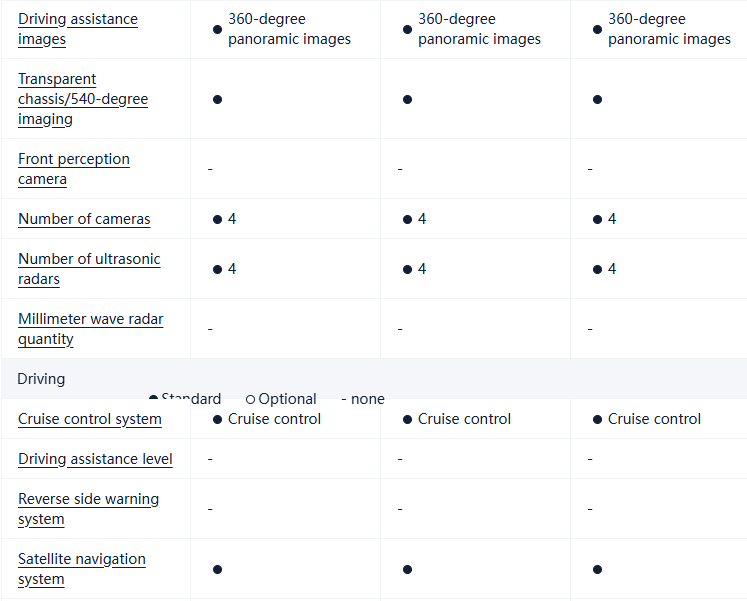Click the Optional legend circle icon
Image resolution: width=747 pixels, height=601 pixels.
click(250, 399)
